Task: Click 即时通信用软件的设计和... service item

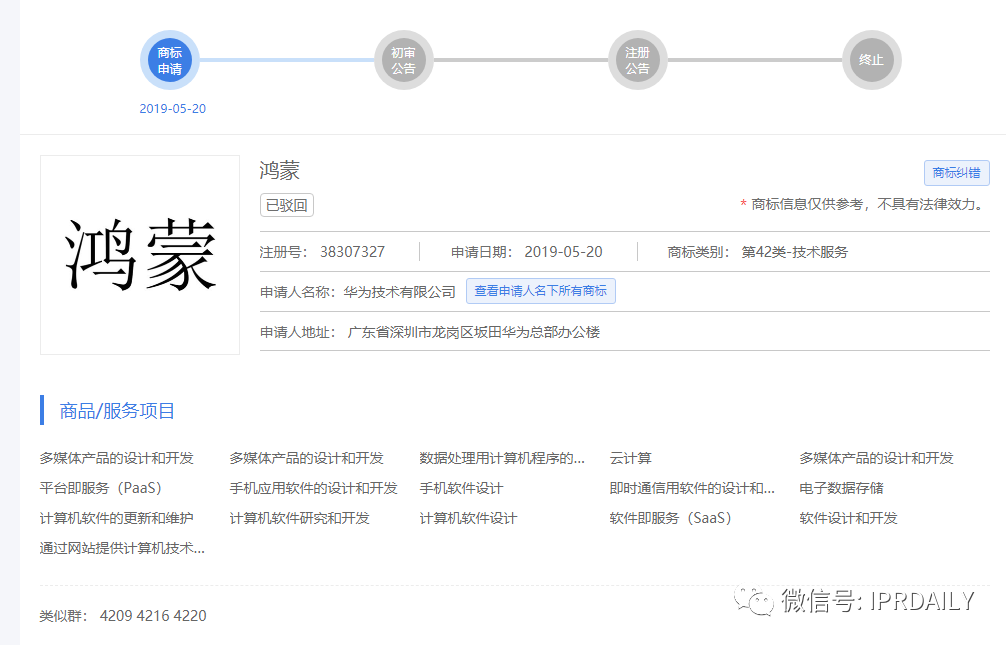Action: pos(692,488)
